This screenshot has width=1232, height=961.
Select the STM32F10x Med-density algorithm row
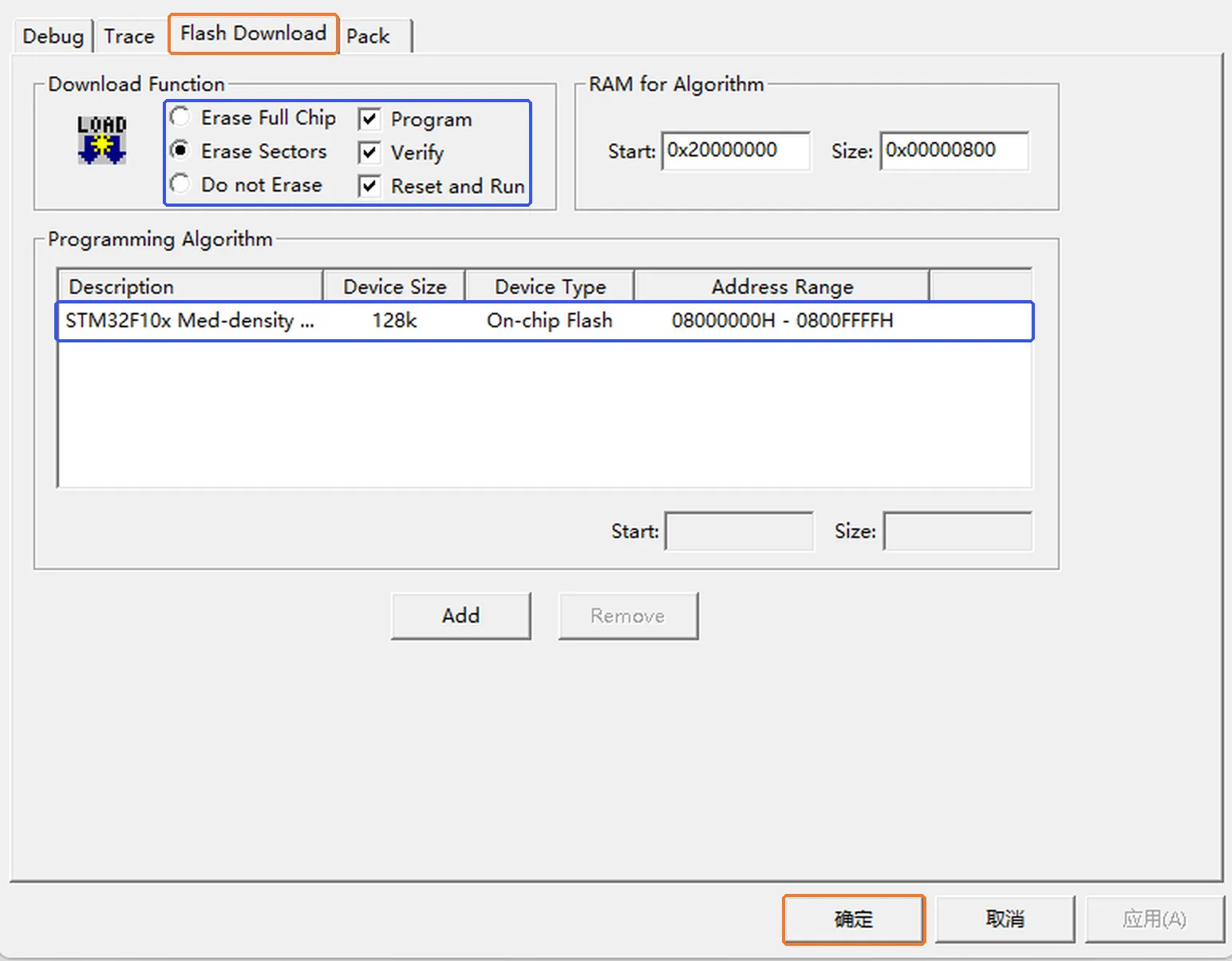544,321
